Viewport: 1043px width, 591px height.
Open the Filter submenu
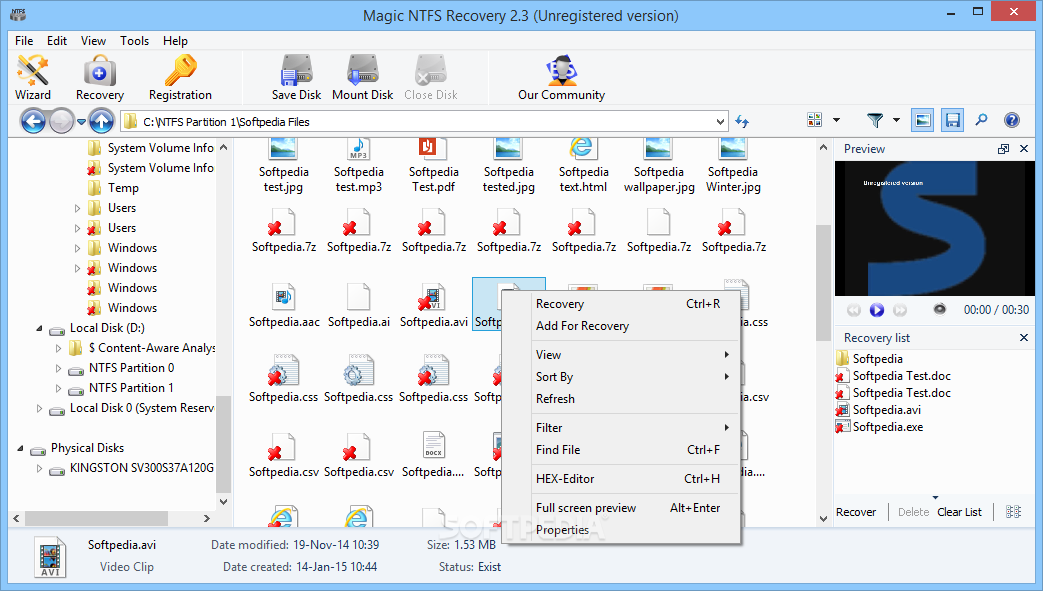[621, 427]
